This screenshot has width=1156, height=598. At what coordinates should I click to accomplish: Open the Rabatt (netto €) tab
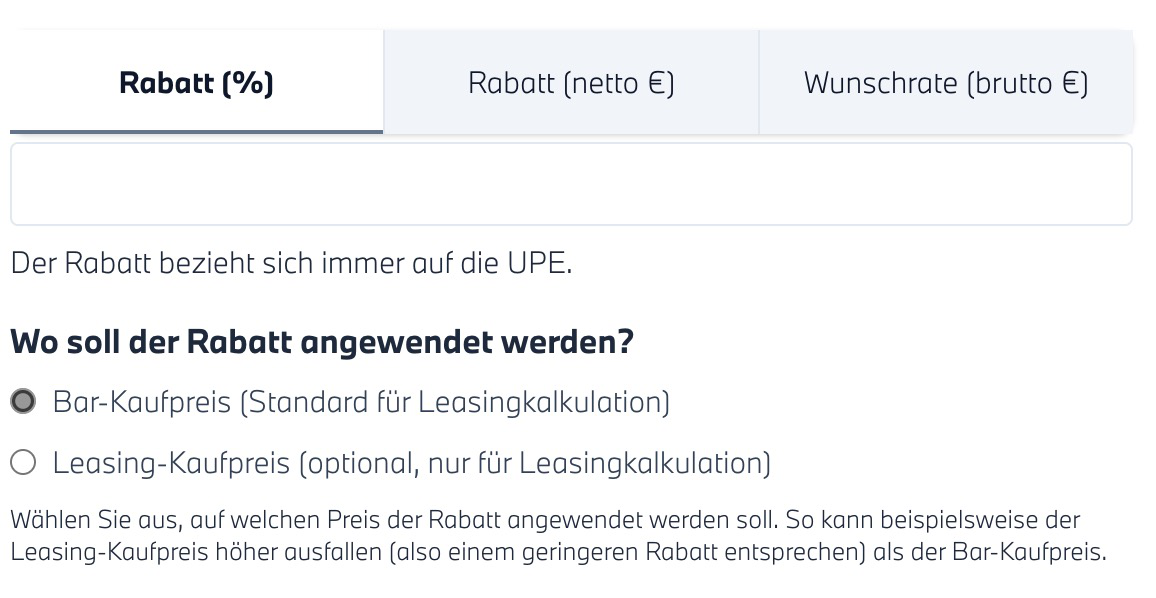[x=571, y=83]
